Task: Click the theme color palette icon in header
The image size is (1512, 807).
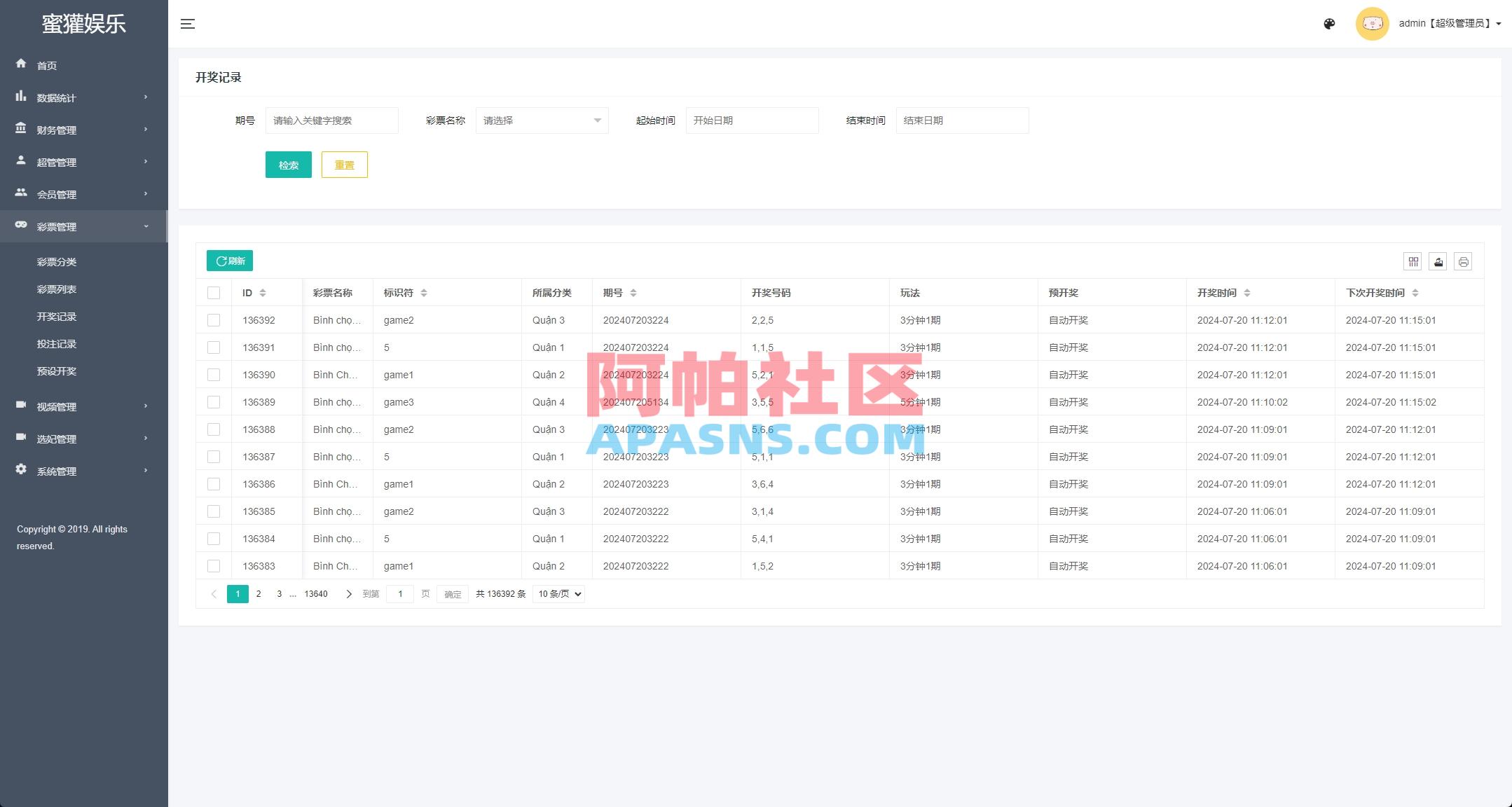Action: pos(1329,23)
